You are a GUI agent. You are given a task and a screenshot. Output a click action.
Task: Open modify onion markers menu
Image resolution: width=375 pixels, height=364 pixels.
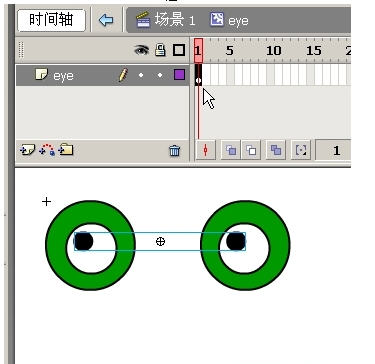(x=301, y=150)
